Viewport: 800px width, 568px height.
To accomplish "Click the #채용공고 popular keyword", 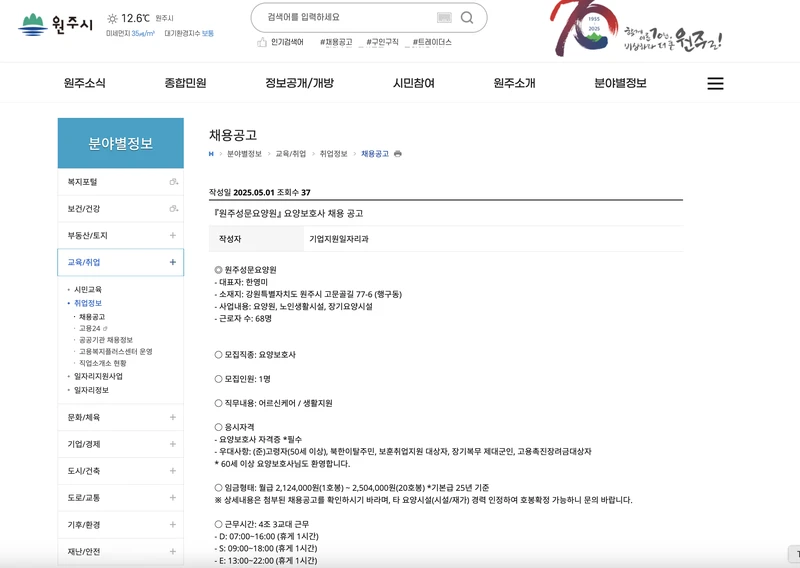I will pyautogui.click(x=336, y=42).
